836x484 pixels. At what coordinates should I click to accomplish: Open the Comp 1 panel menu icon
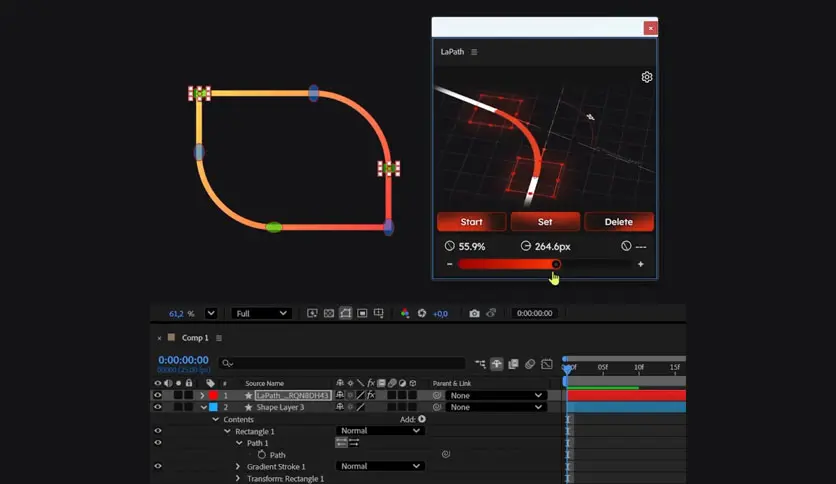point(219,338)
